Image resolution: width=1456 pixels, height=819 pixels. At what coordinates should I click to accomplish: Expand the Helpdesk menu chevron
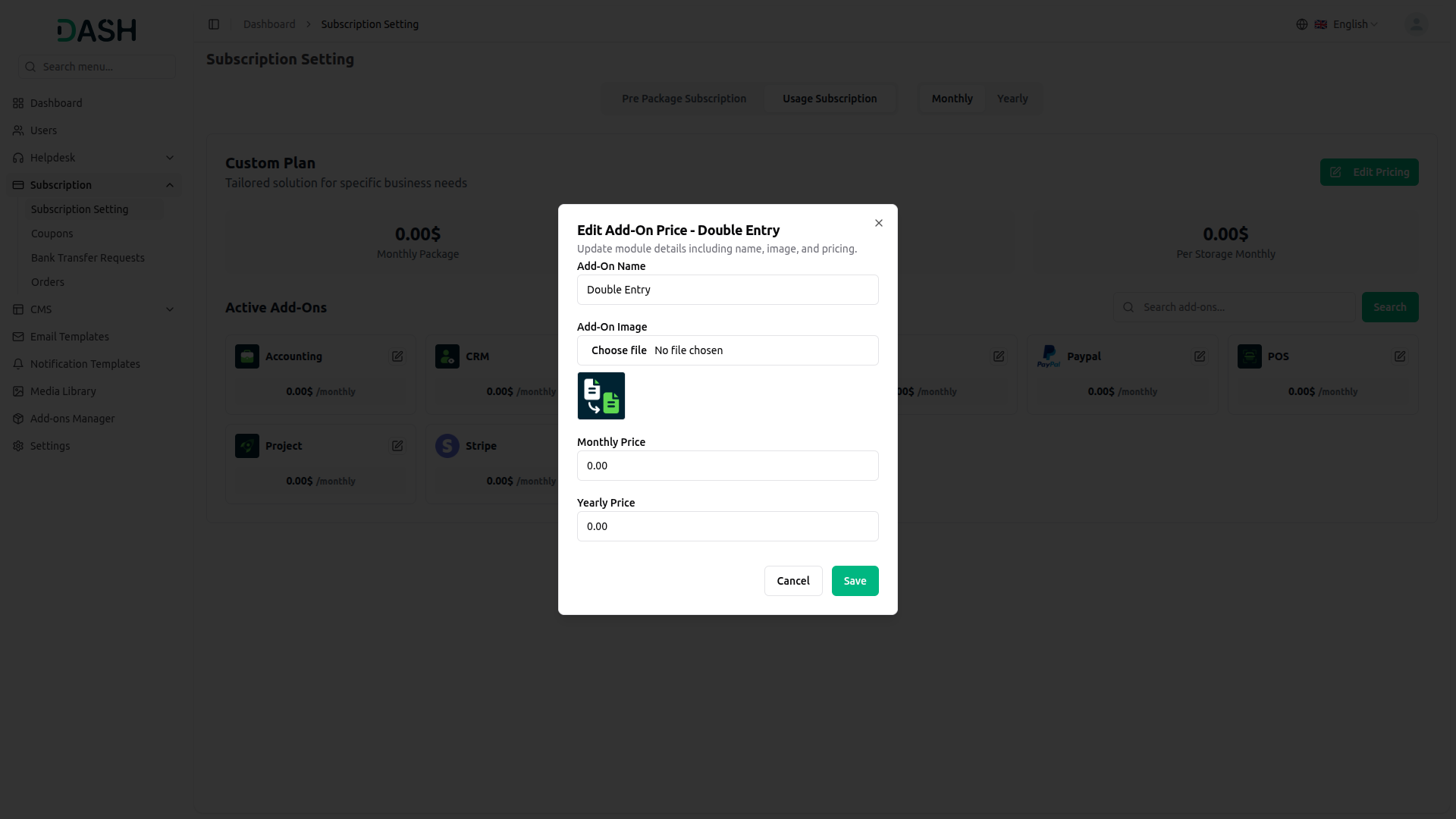pyautogui.click(x=170, y=158)
